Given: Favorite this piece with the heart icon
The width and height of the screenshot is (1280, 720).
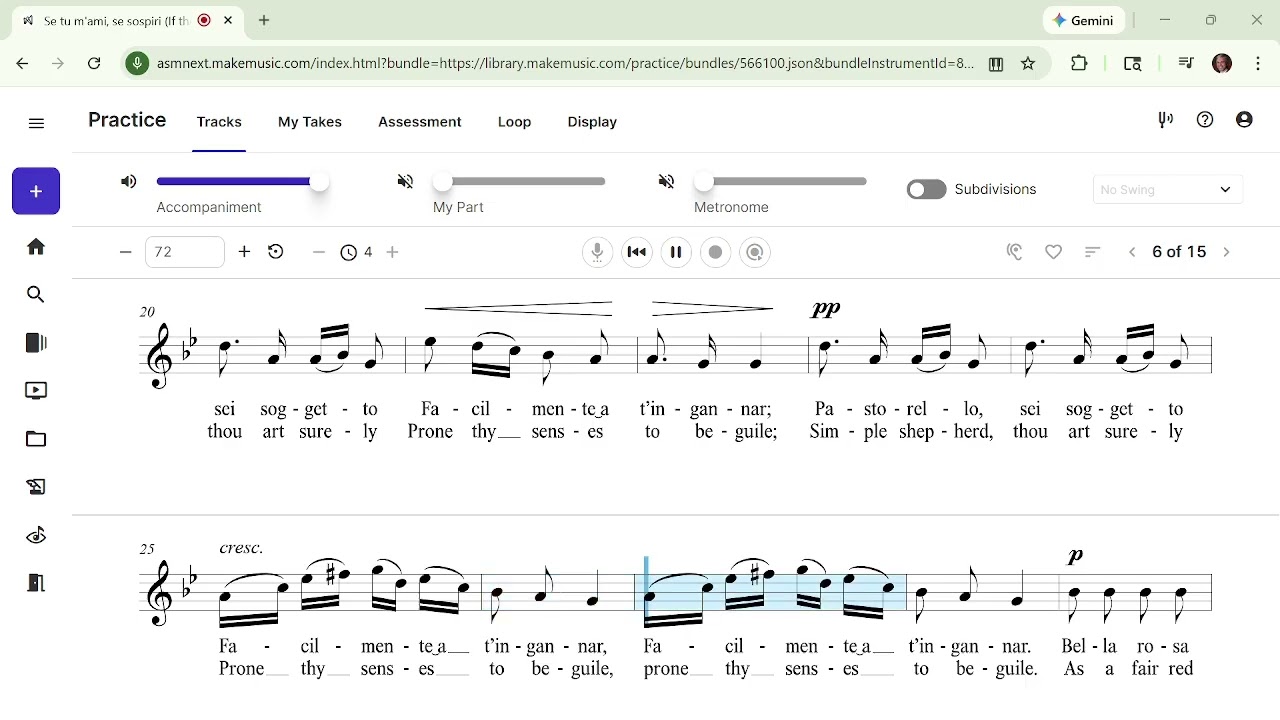Looking at the screenshot, I should (x=1054, y=253).
